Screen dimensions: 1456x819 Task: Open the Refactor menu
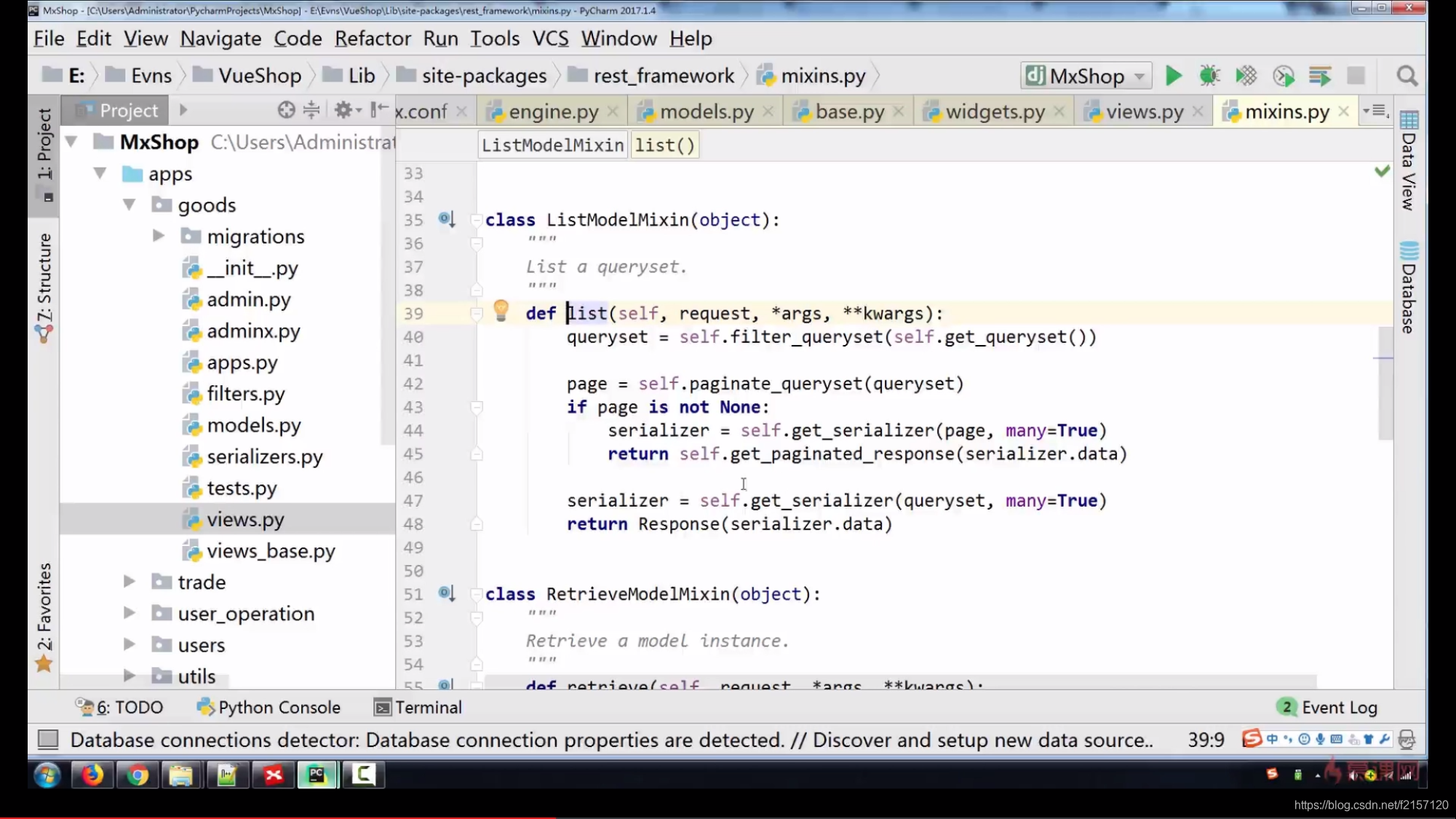coord(373,39)
